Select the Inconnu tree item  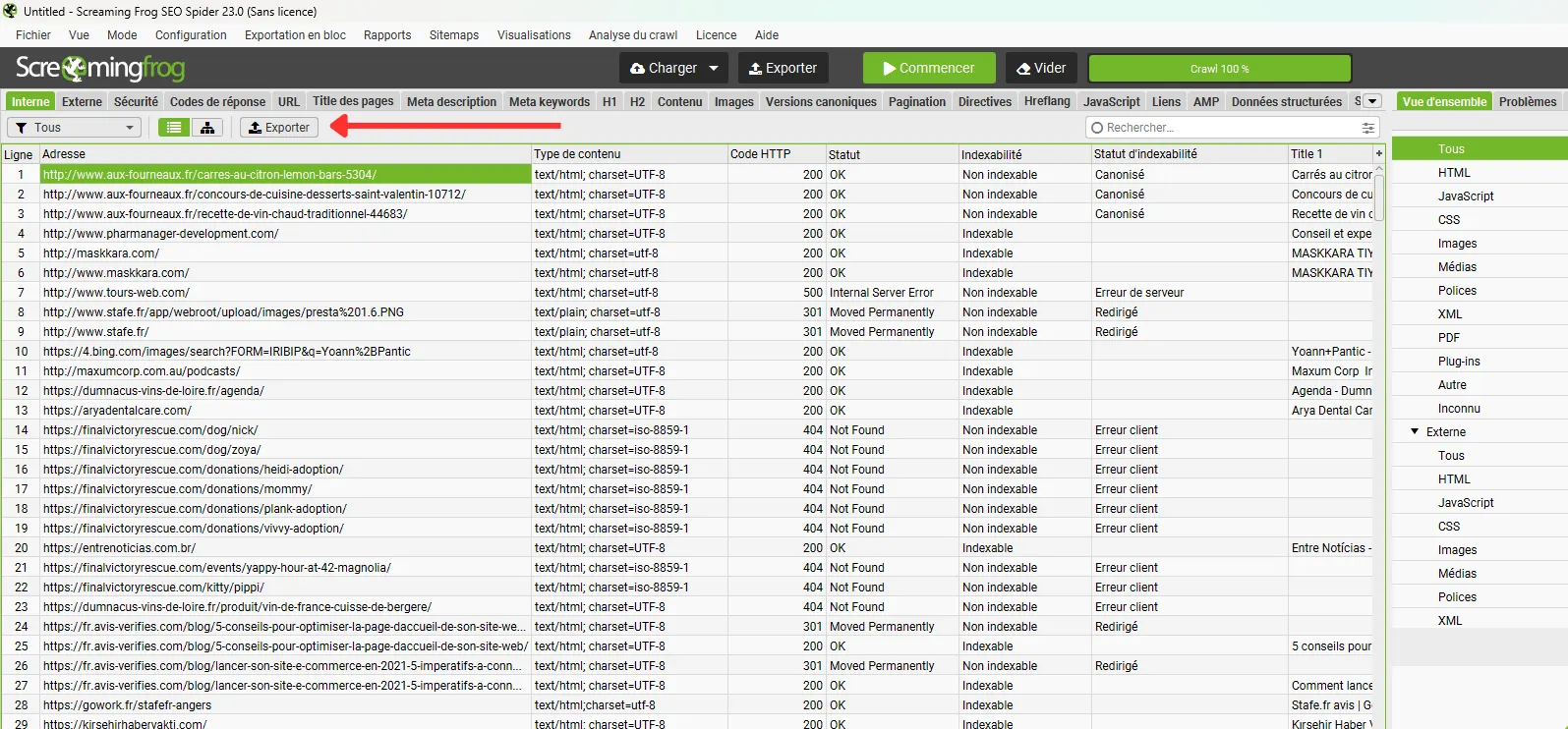[x=1459, y=409]
